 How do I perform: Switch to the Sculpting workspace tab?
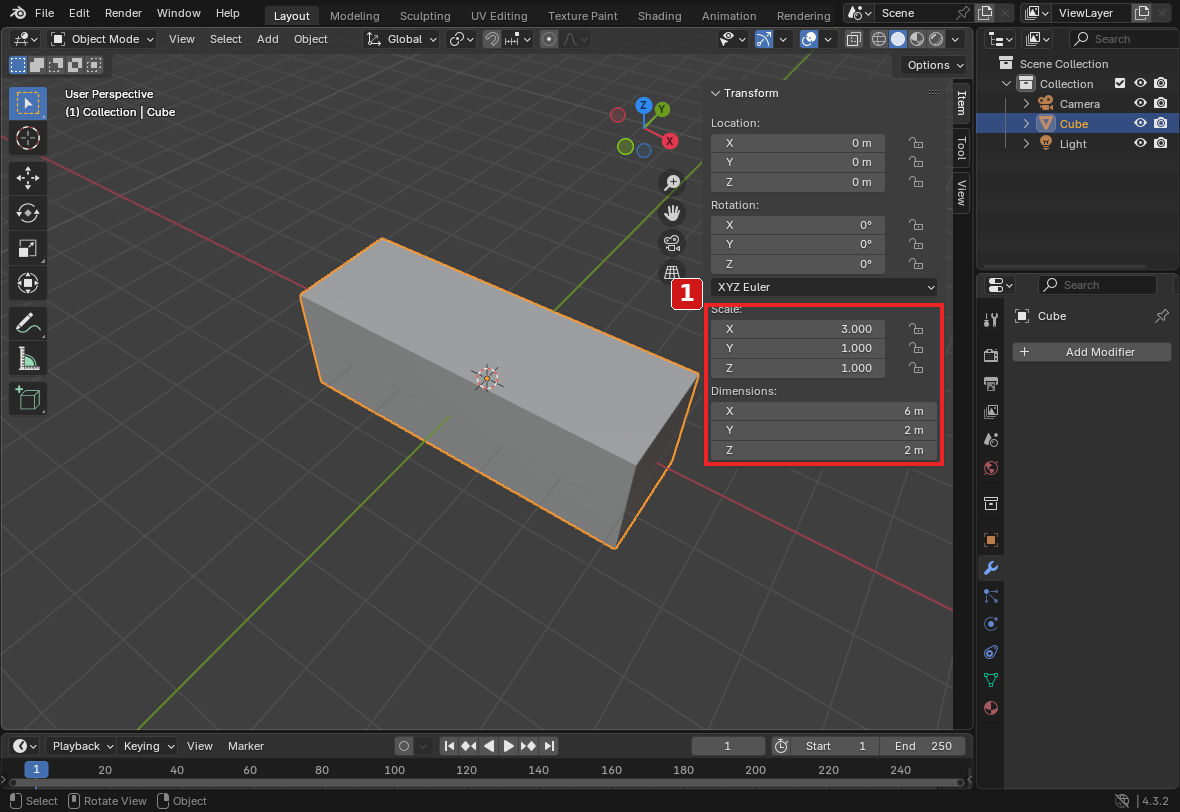pos(424,15)
